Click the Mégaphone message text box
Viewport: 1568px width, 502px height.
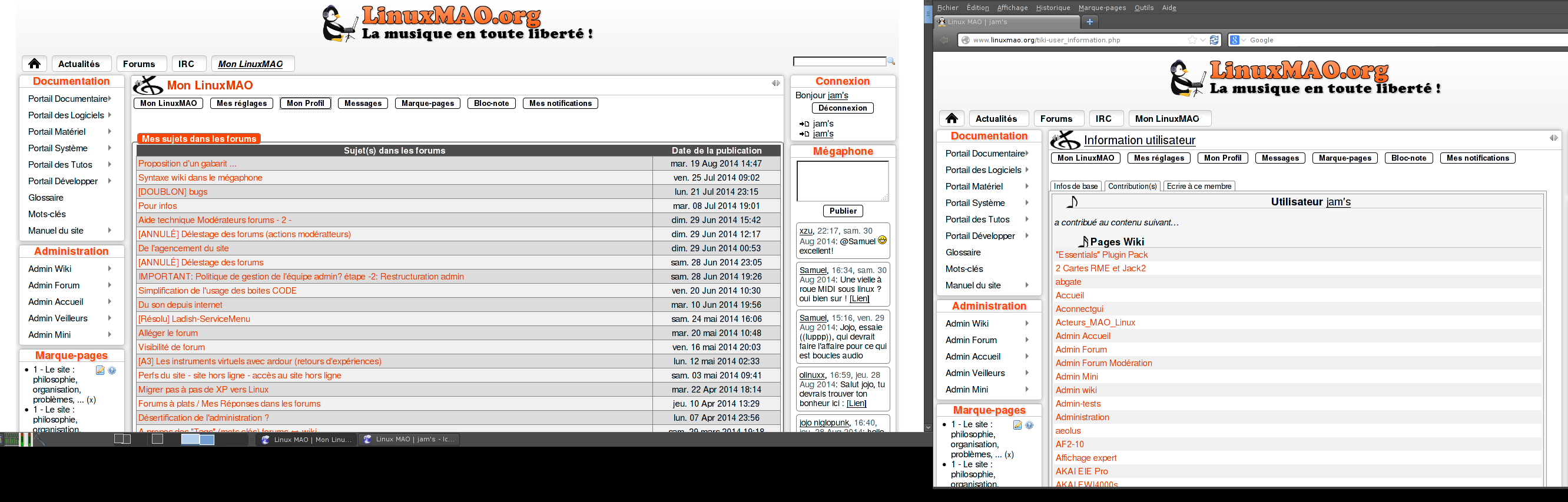coord(843,181)
